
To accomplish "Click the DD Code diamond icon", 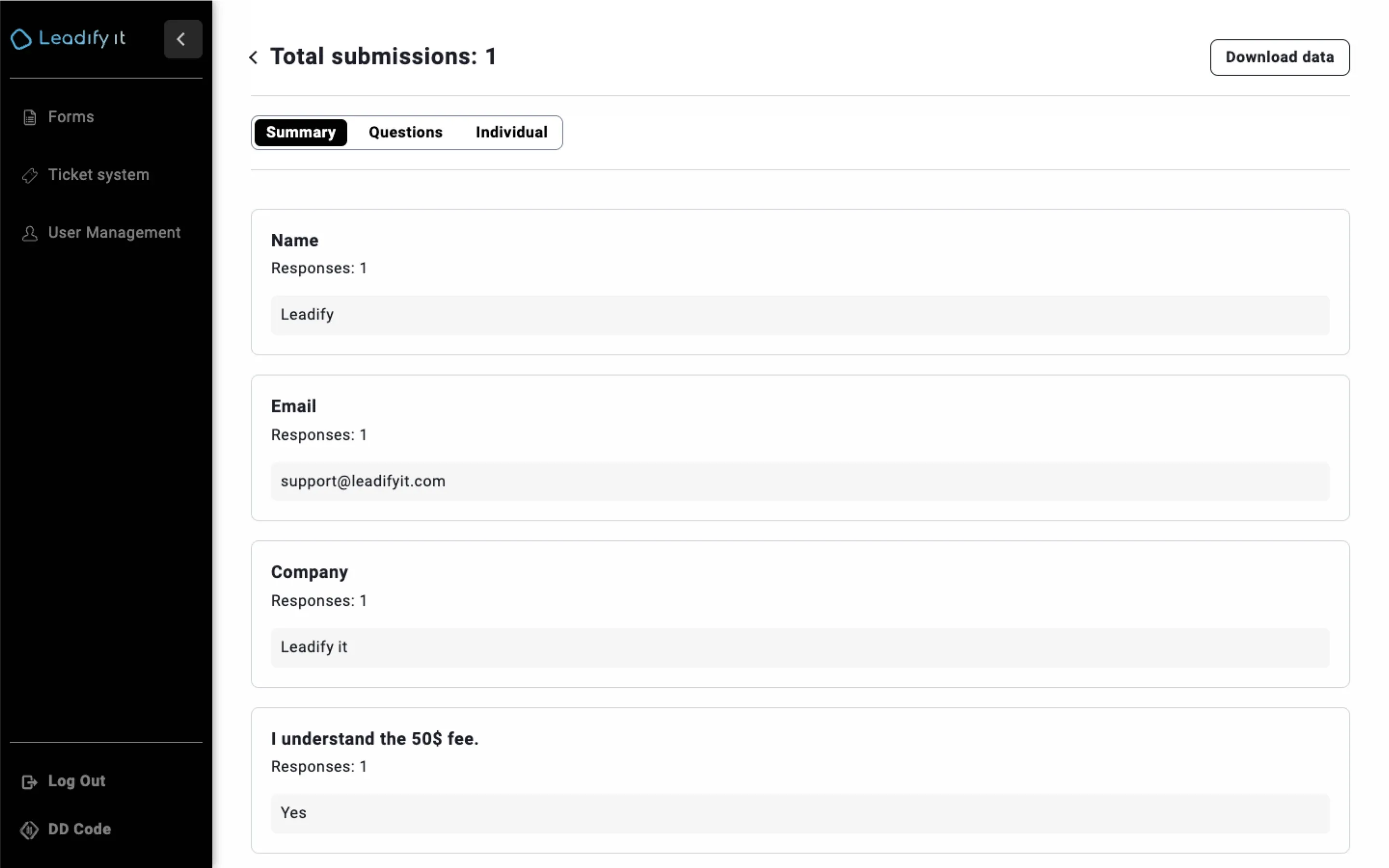I will click(x=29, y=829).
